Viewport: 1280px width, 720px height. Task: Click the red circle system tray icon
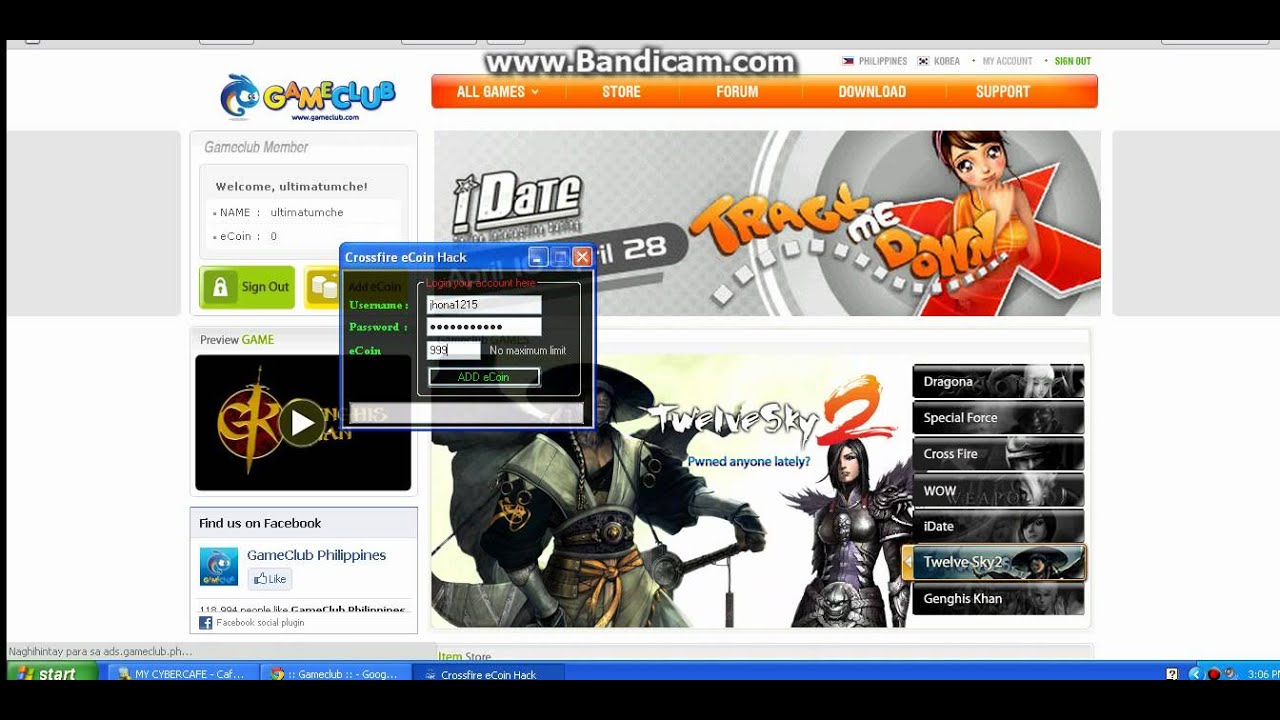pyautogui.click(x=1213, y=674)
